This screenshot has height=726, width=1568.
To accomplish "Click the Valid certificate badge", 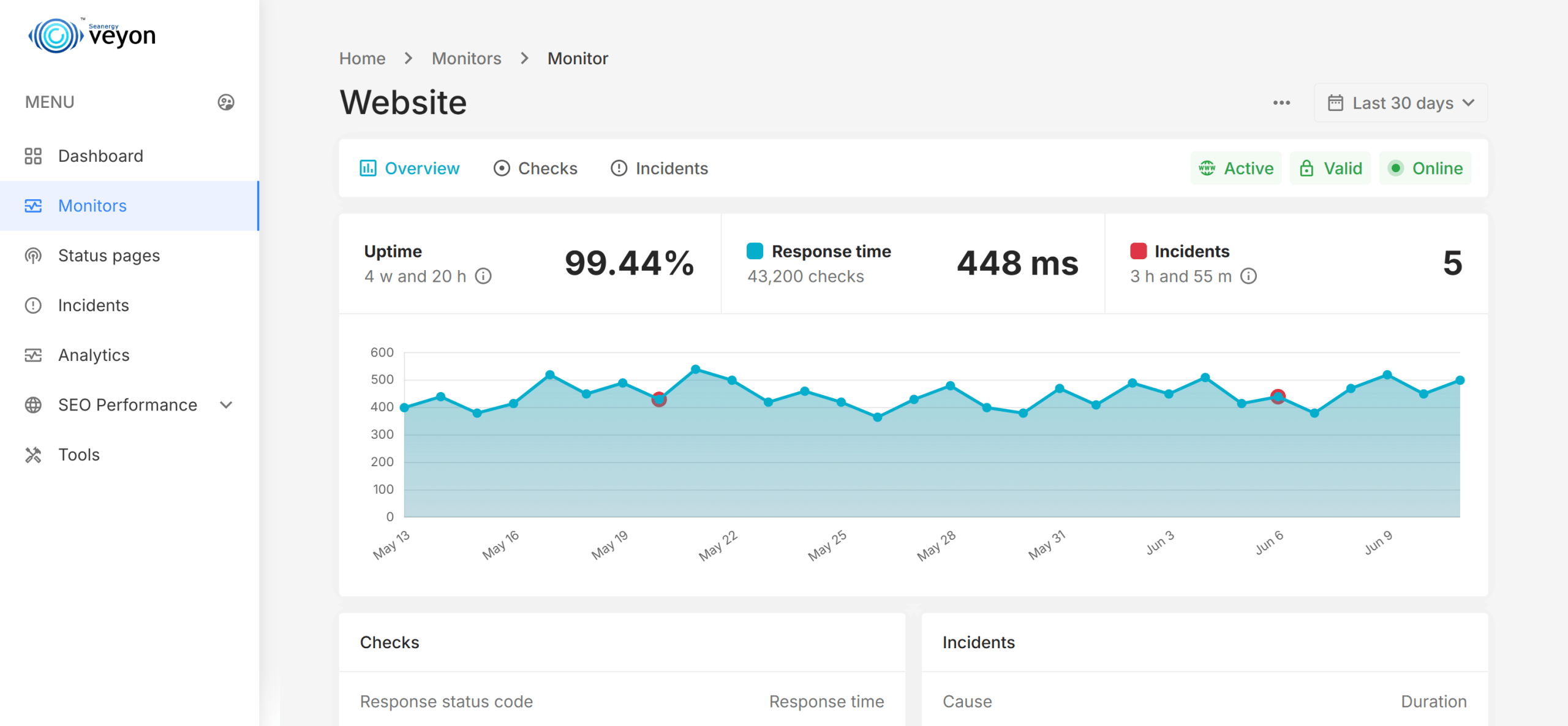I will click(1330, 168).
